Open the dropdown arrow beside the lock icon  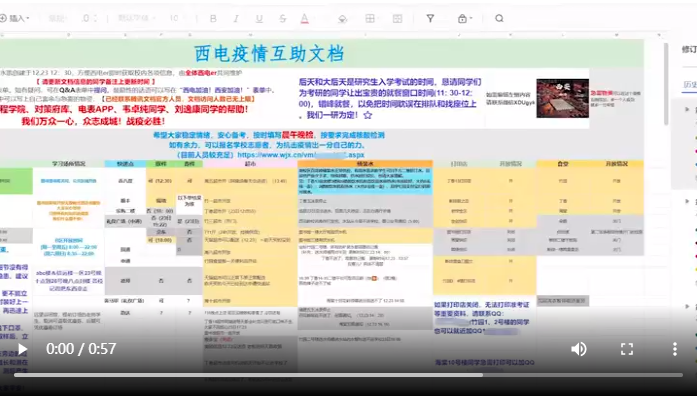click(x=471, y=19)
